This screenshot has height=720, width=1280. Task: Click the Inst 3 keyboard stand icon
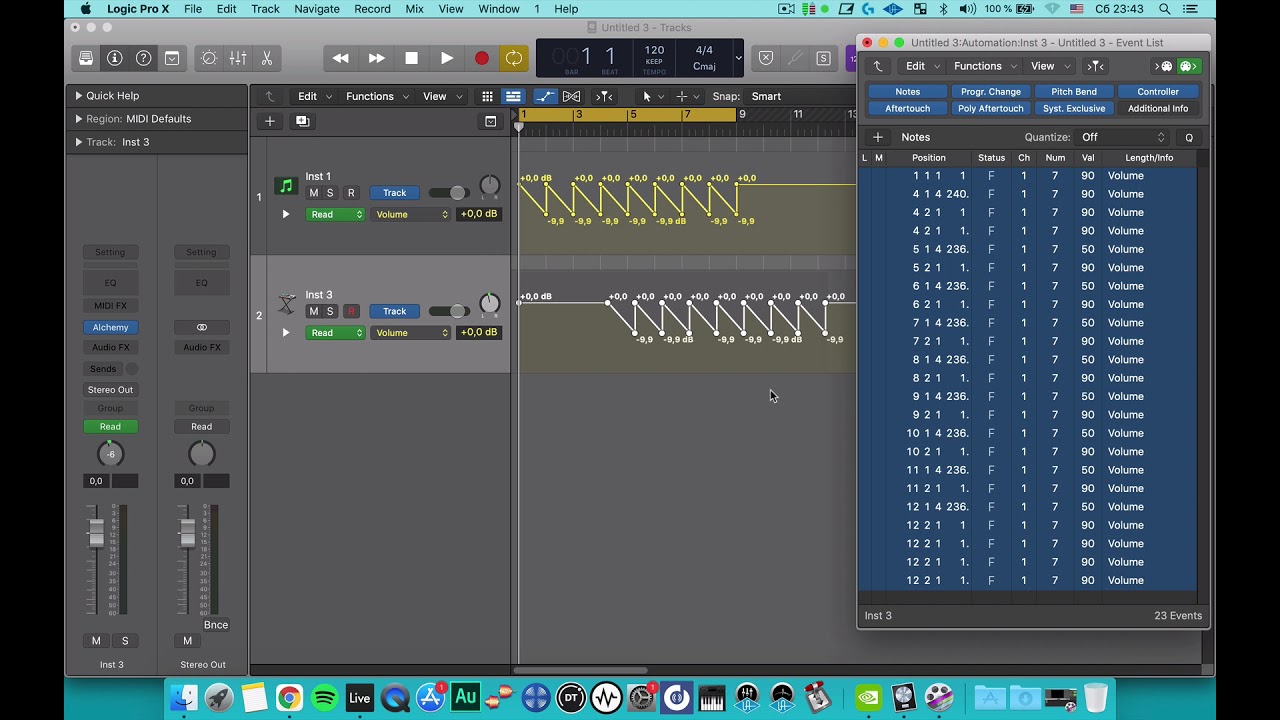287,304
